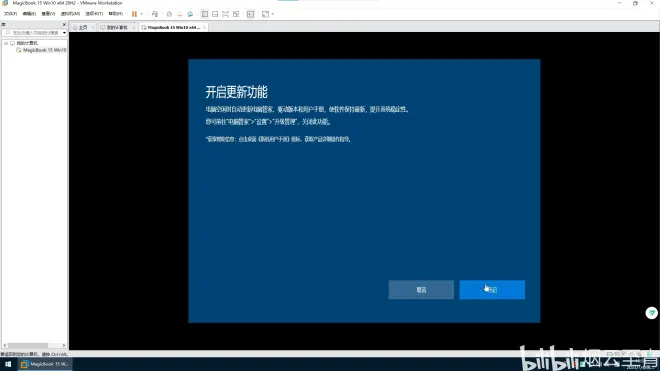Open the 文件(F) File menu
The height and width of the screenshot is (371, 660).
tap(10, 14)
